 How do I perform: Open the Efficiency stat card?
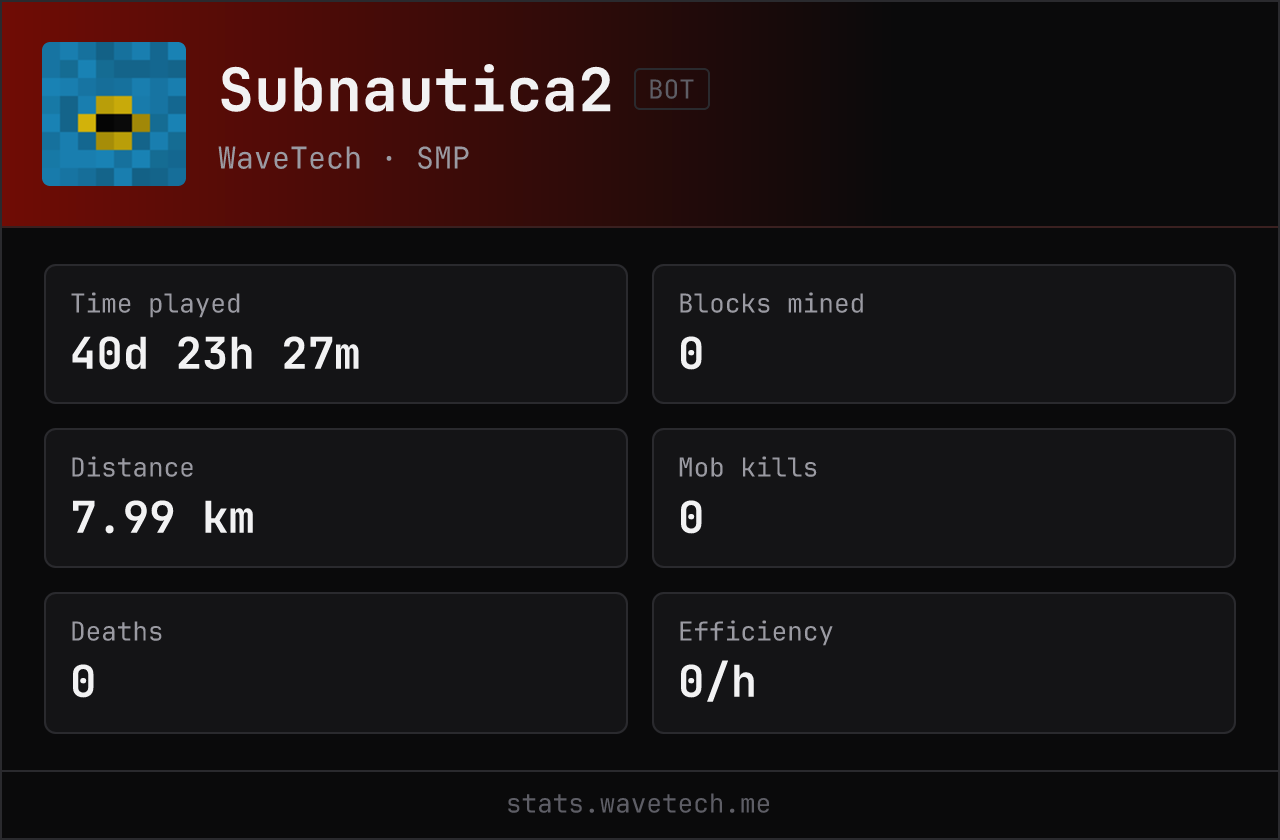tap(944, 663)
